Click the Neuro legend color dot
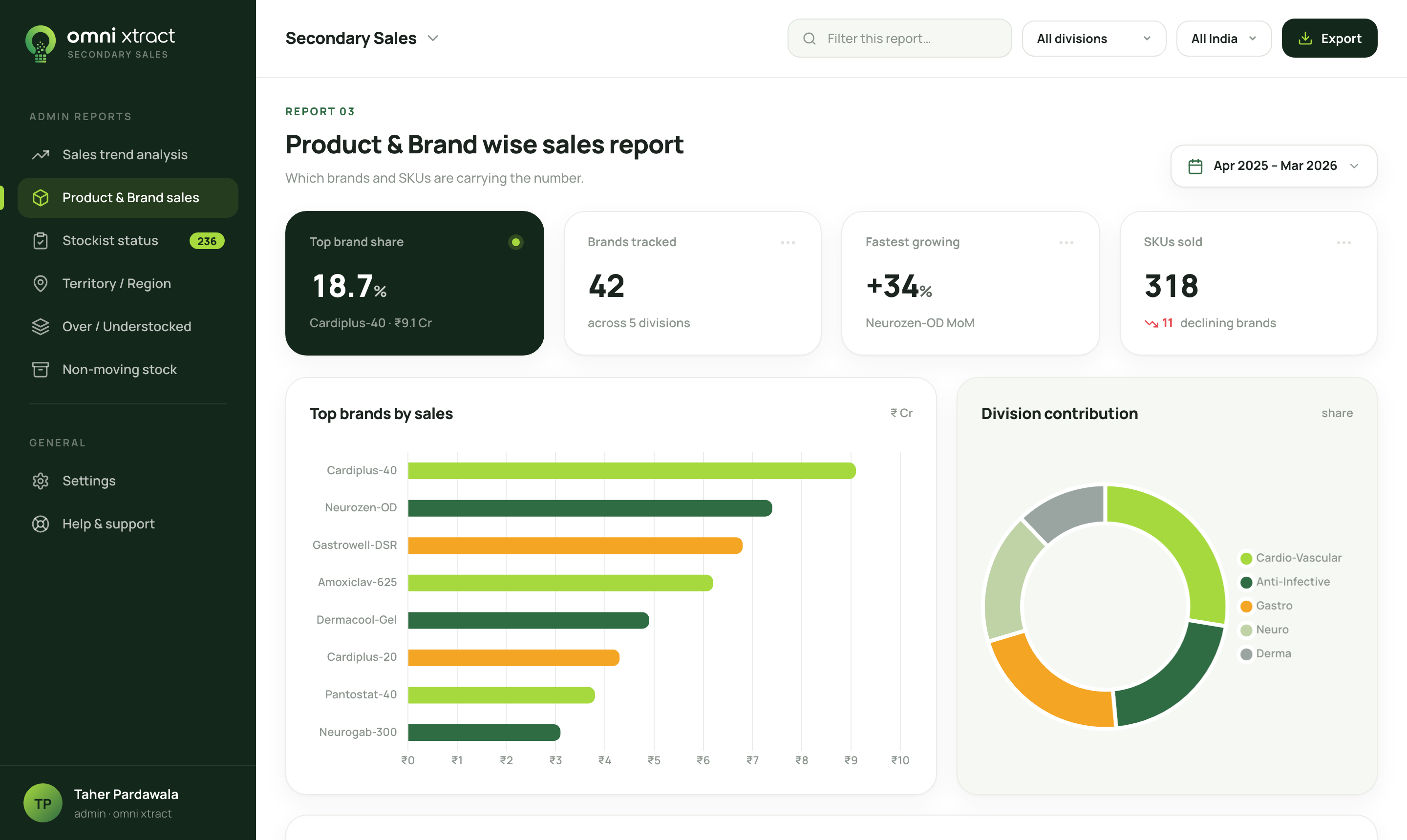Viewport: 1407px width, 840px height. tap(1246, 630)
